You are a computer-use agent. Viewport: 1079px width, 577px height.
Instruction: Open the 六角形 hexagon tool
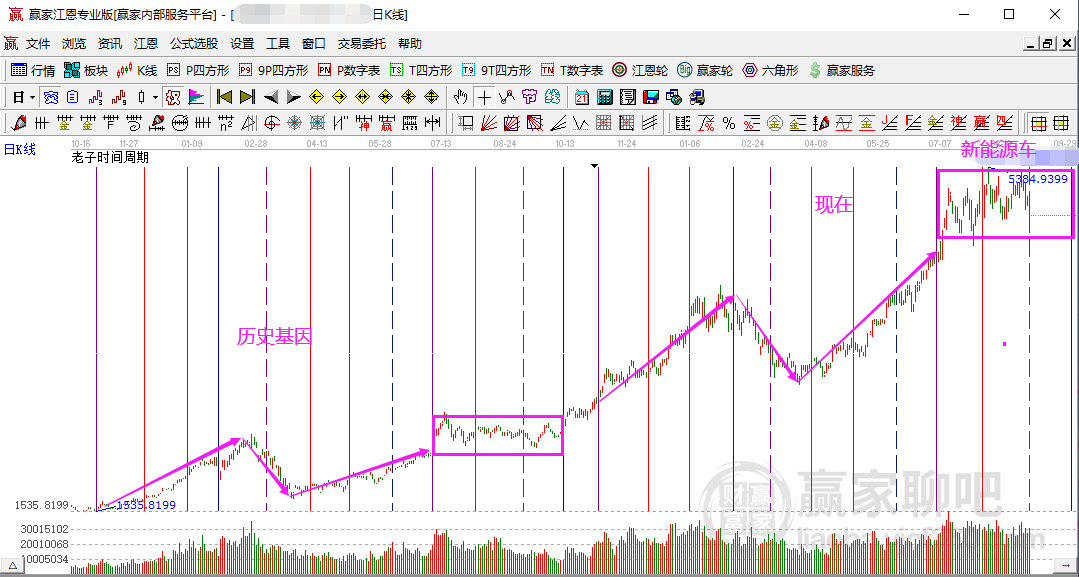pos(770,70)
